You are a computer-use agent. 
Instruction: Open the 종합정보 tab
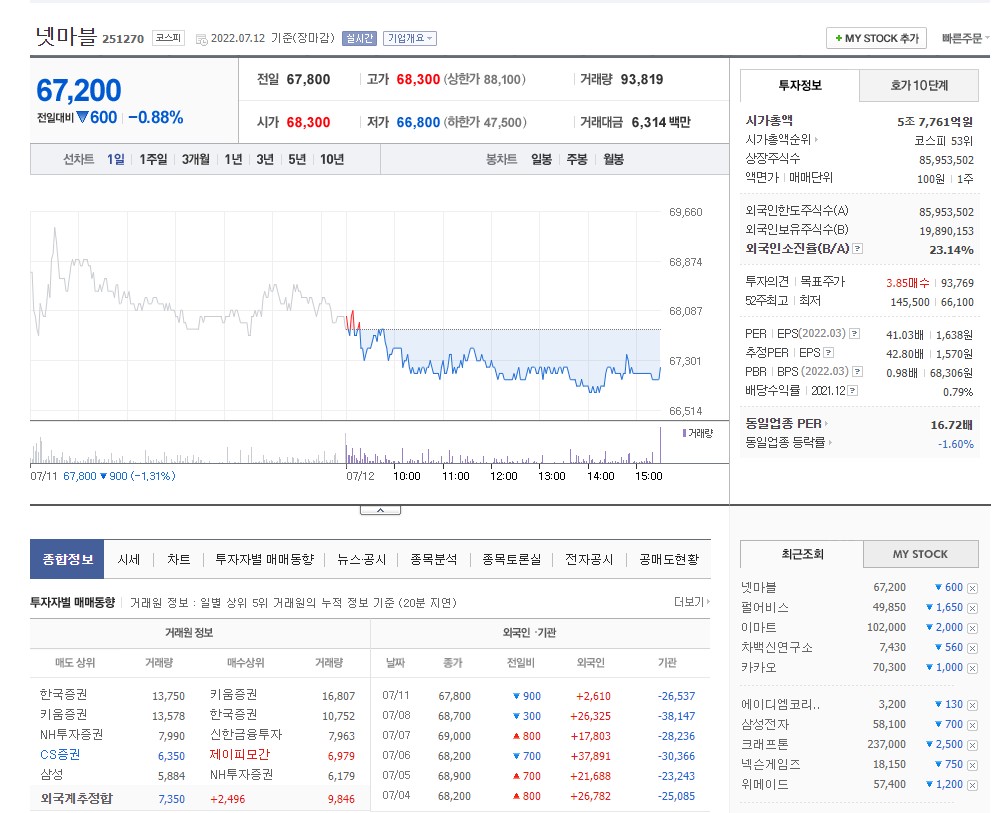coord(67,559)
